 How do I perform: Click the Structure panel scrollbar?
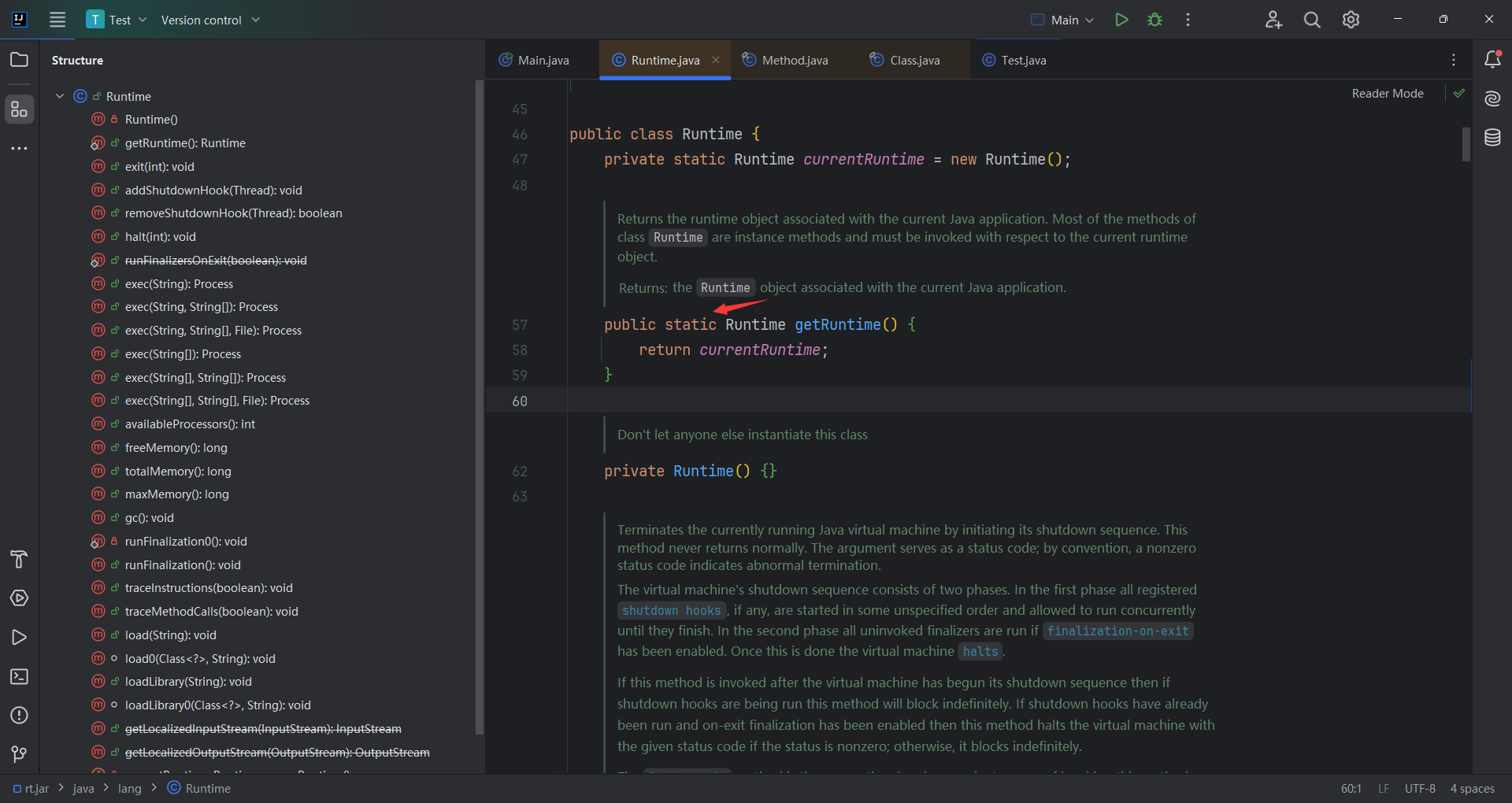tap(480, 407)
